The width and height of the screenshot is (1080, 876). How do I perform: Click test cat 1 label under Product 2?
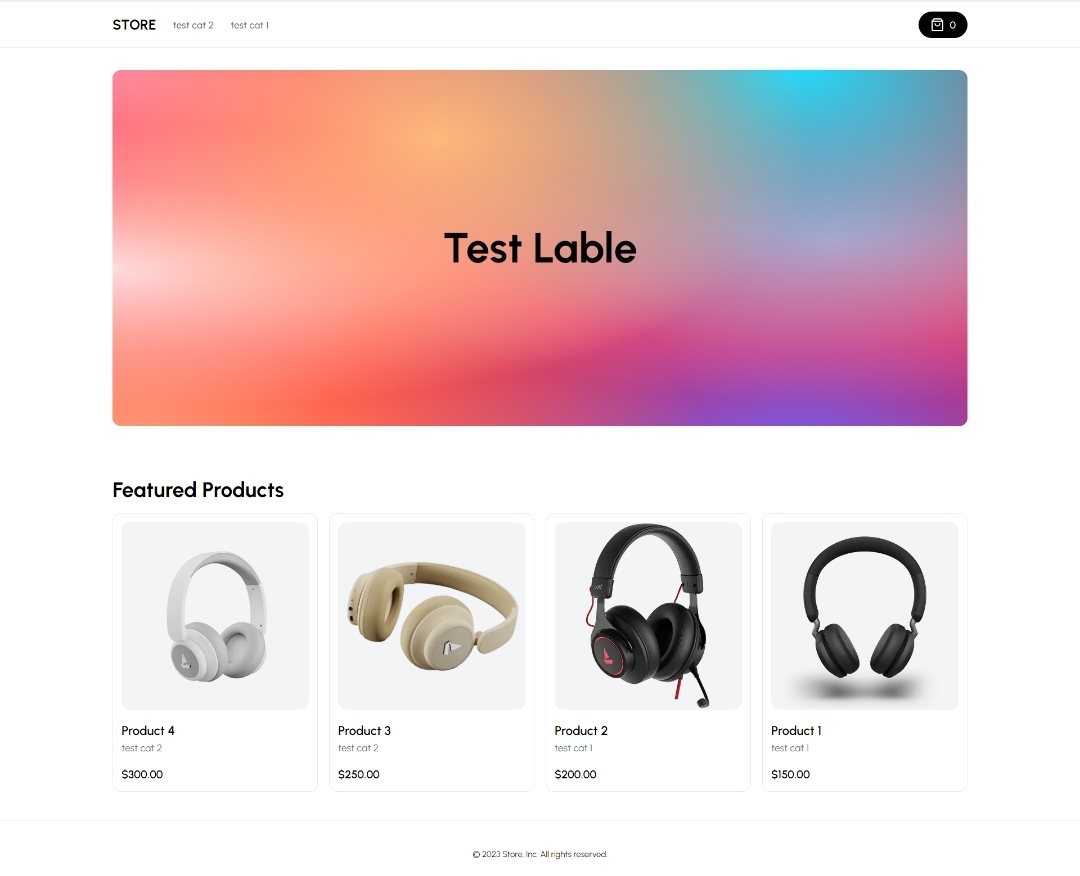(573, 748)
